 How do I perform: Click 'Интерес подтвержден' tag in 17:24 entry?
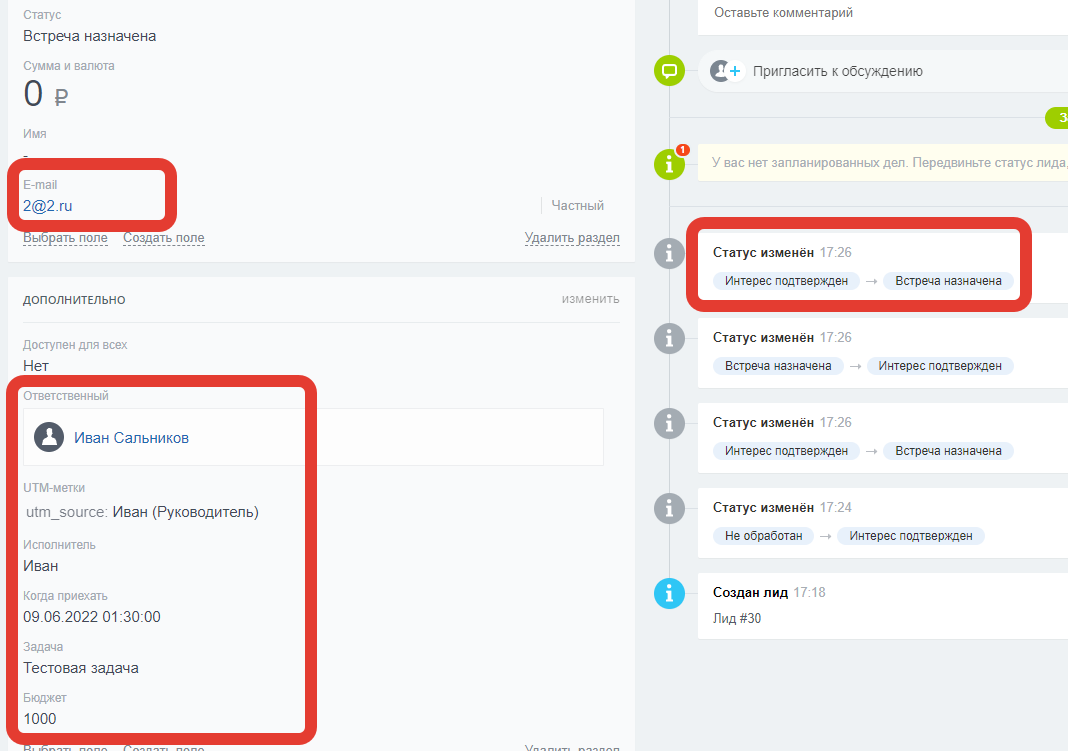(x=911, y=536)
